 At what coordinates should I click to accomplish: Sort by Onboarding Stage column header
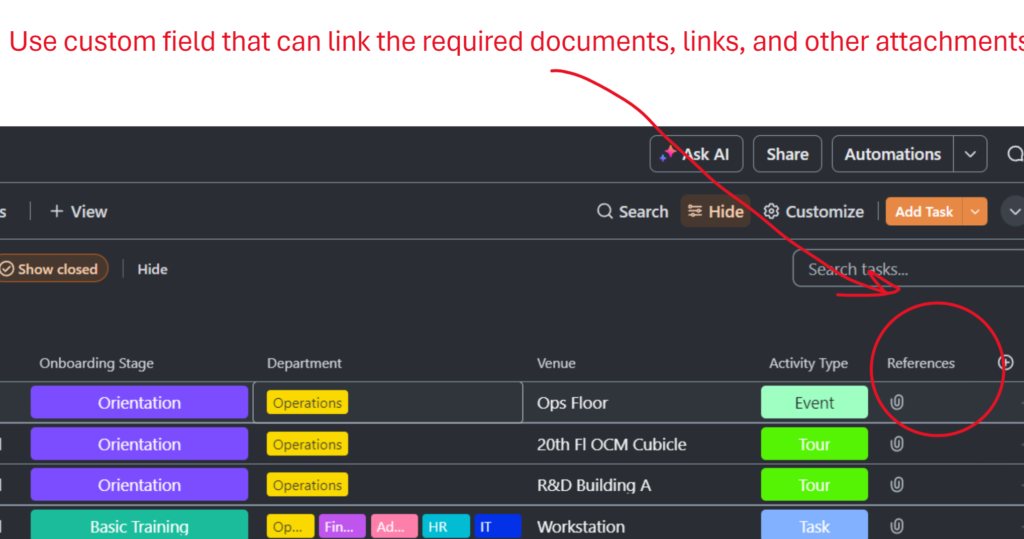96,363
